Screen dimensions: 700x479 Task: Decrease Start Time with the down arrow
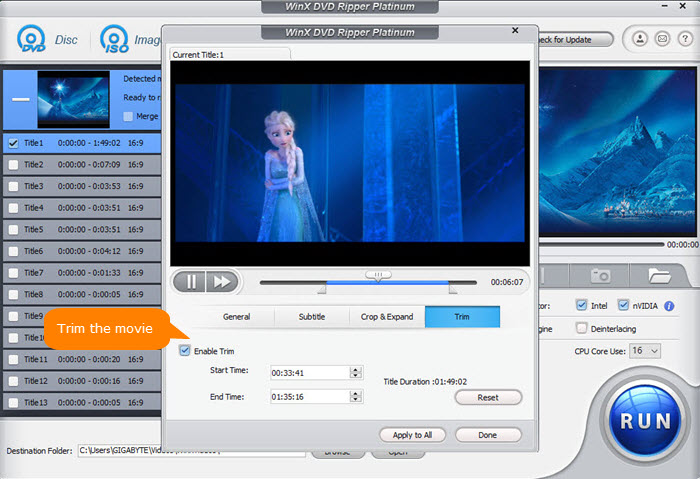[355, 375]
